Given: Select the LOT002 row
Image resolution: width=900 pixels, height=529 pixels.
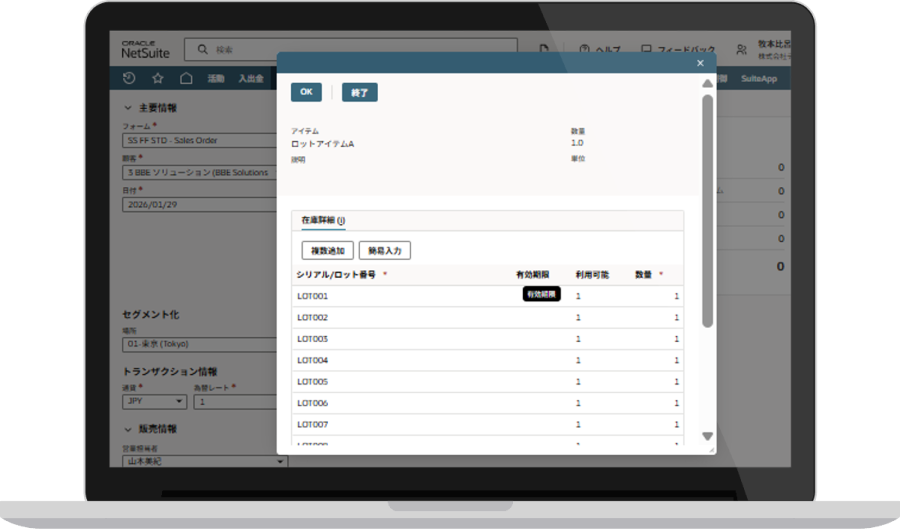Looking at the screenshot, I should tap(487, 317).
